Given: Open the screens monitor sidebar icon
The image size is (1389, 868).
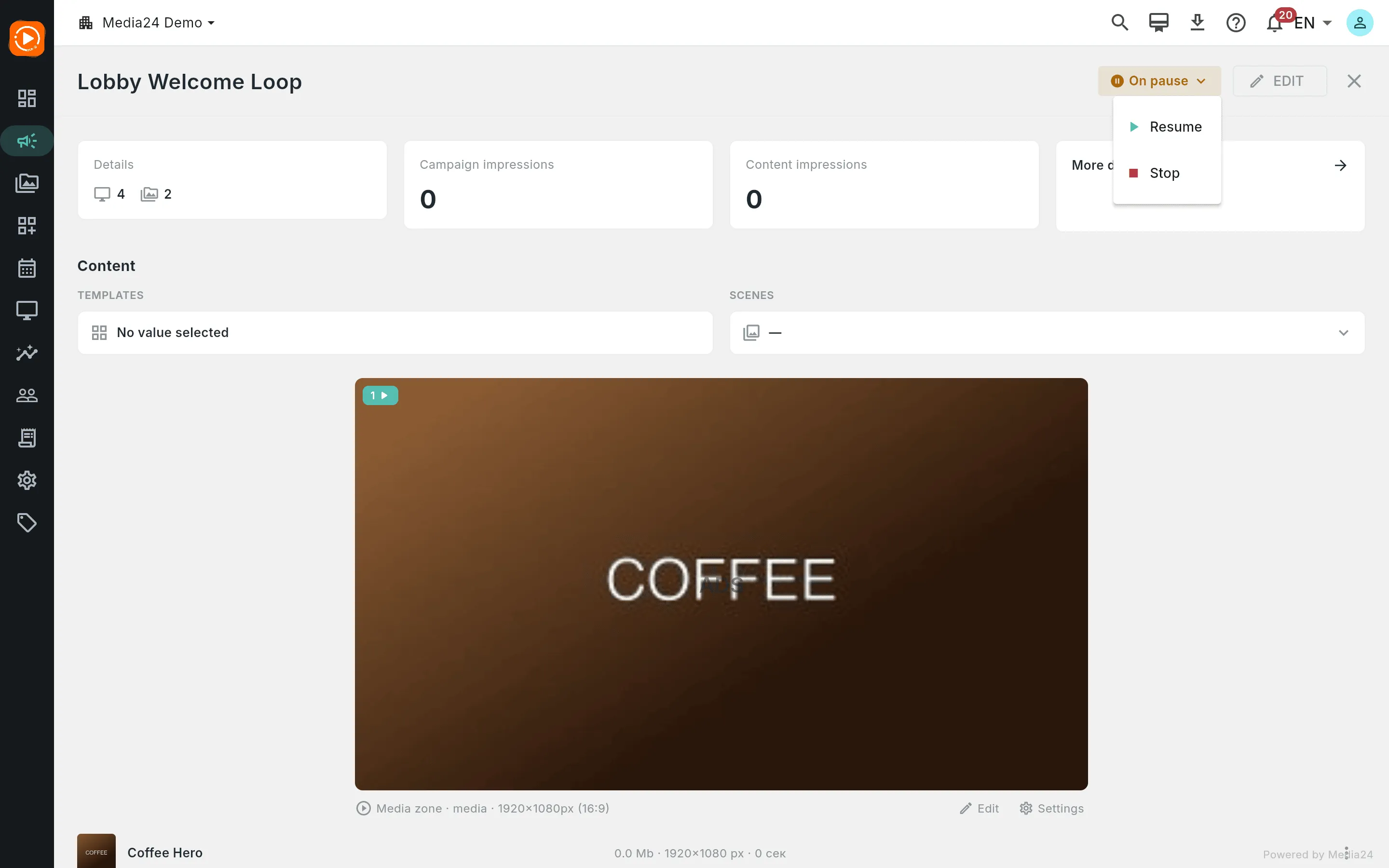Looking at the screenshot, I should 27,311.
